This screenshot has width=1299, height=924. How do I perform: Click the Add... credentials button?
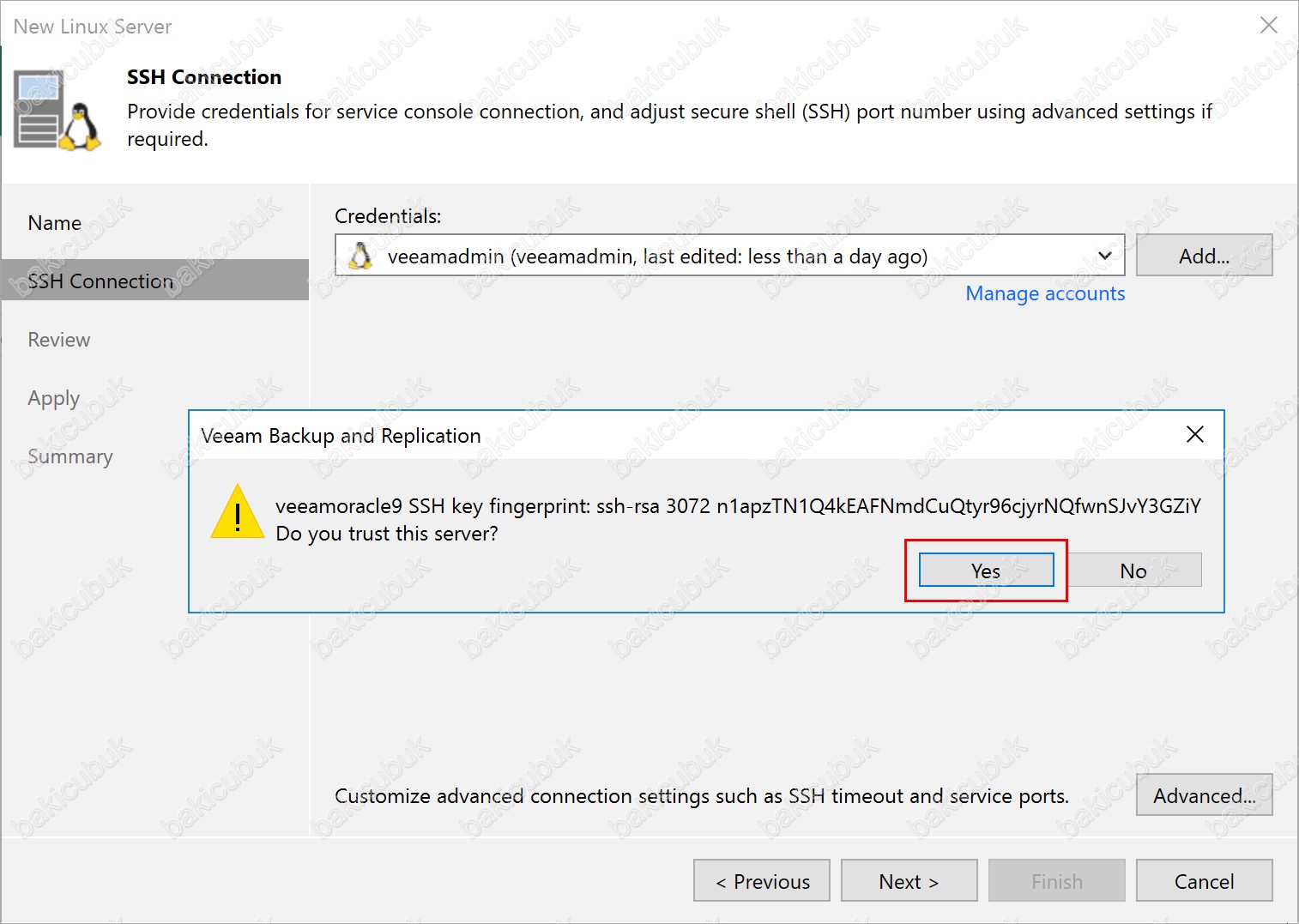(x=1204, y=256)
